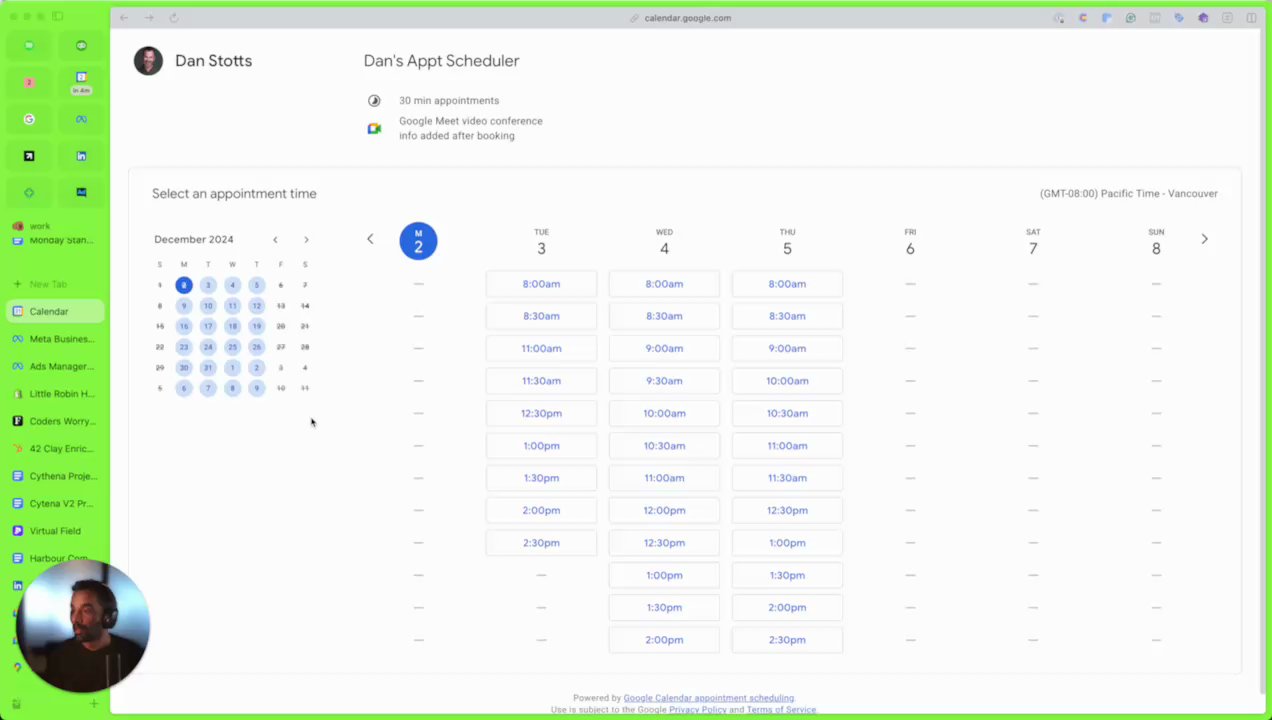This screenshot has height=720, width=1272.
Task: Click Dan Stotts profile picture
Action: 148,61
